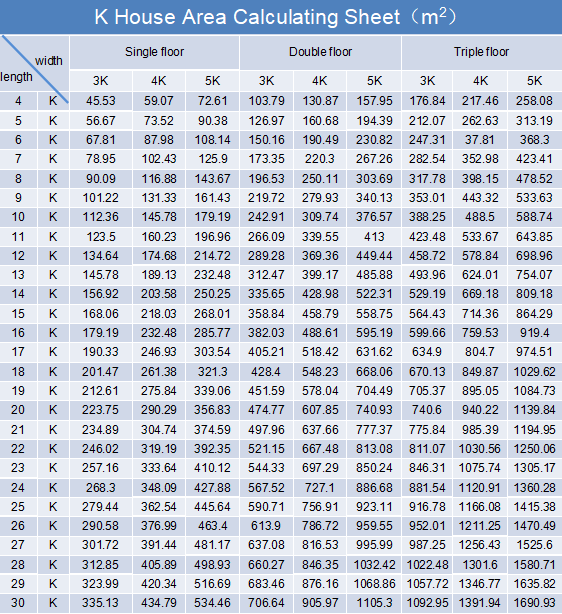This screenshot has width=562, height=614.
Task: Click cell value 335.13 in row 30
Action: (x=101, y=603)
